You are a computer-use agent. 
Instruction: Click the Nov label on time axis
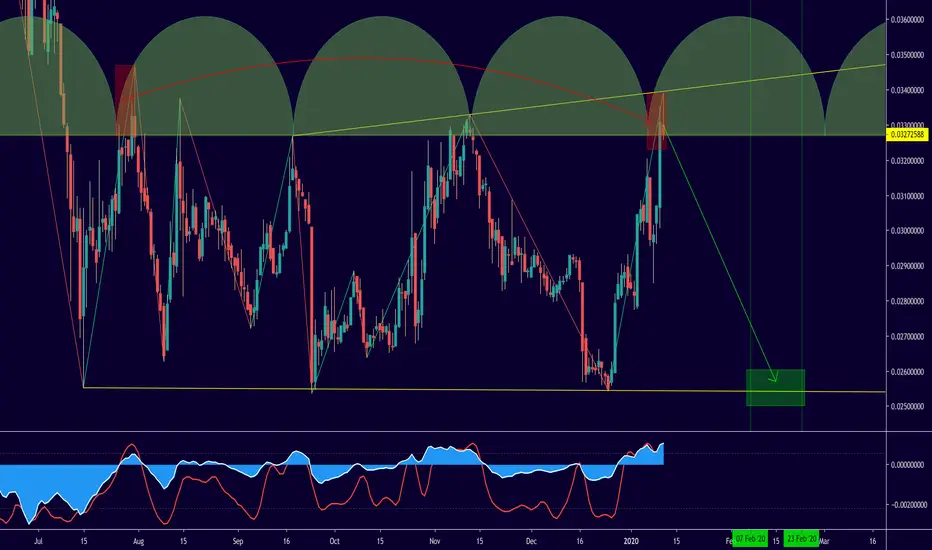(434, 541)
